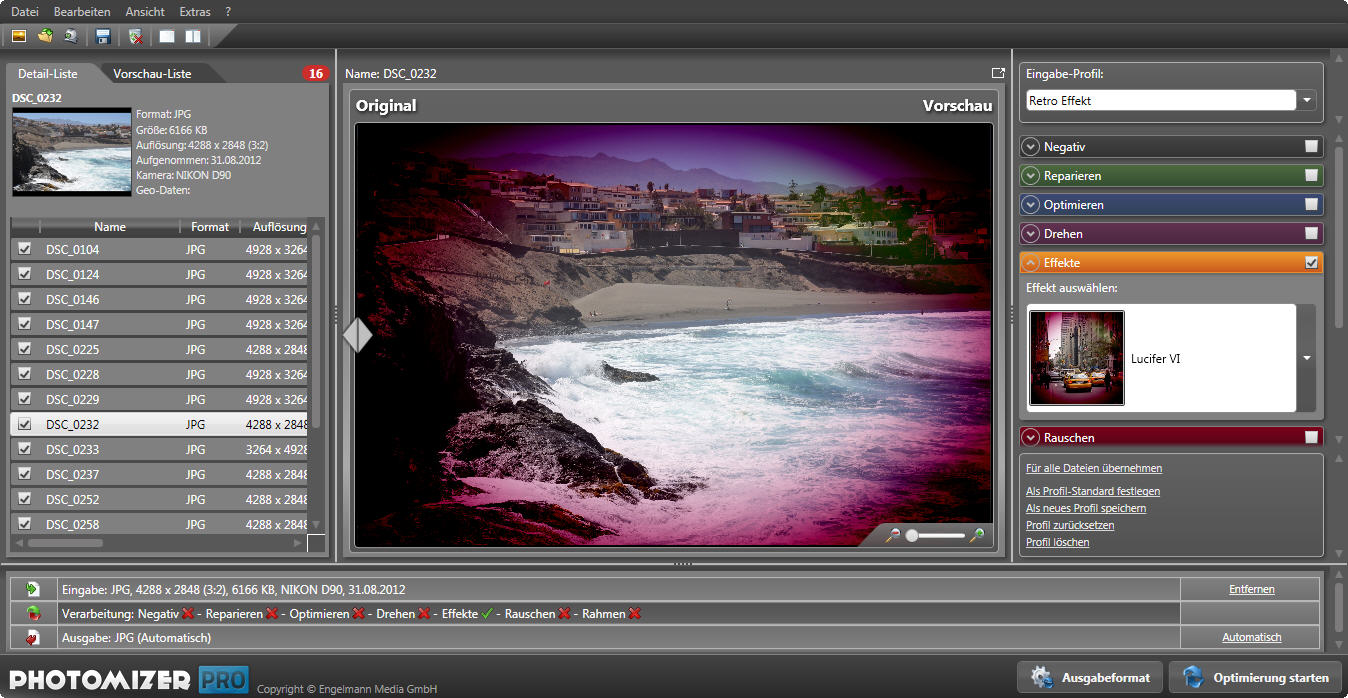Switch to the Vorschau-Liste tab
1348x698 pixels.
(x=152, y=74)
